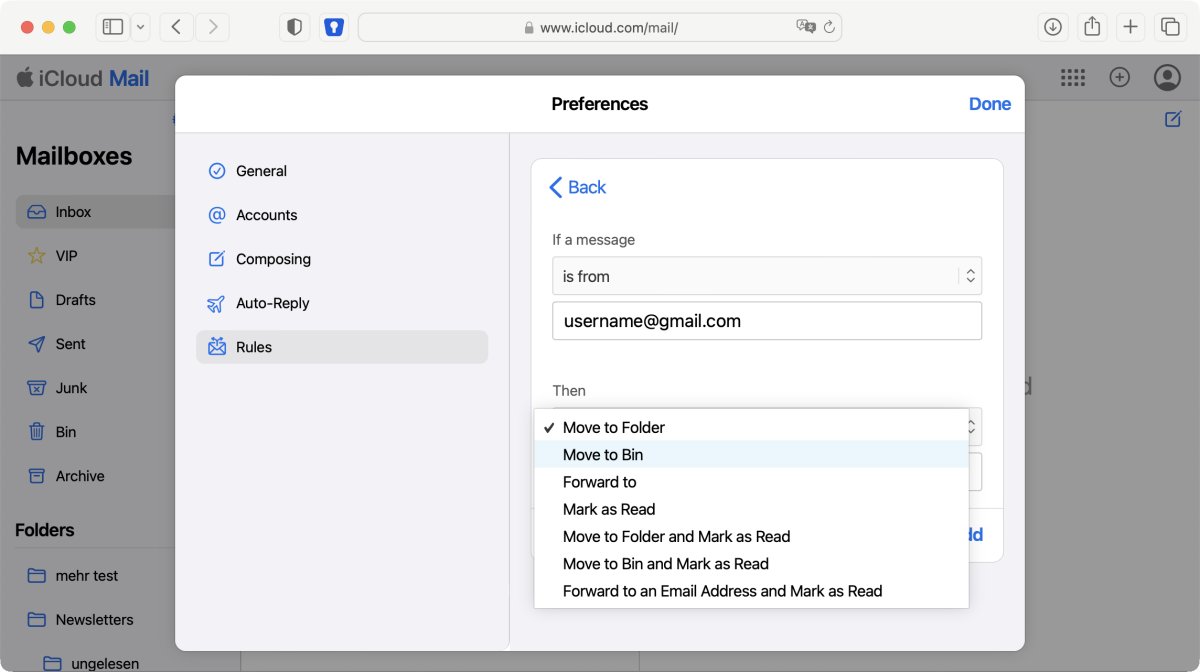Reload the page with refresh icon
The height and width of the screenshot is (672, 1200).
pos(829,27)
